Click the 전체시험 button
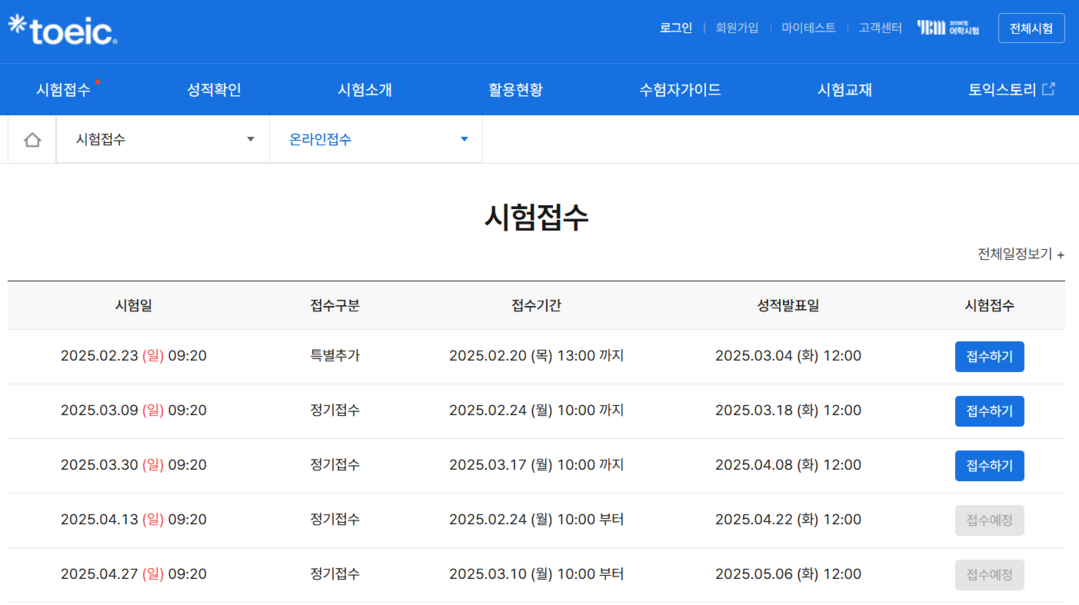Viewport: 1079px width, 605px height. (x=1031, y=28)
